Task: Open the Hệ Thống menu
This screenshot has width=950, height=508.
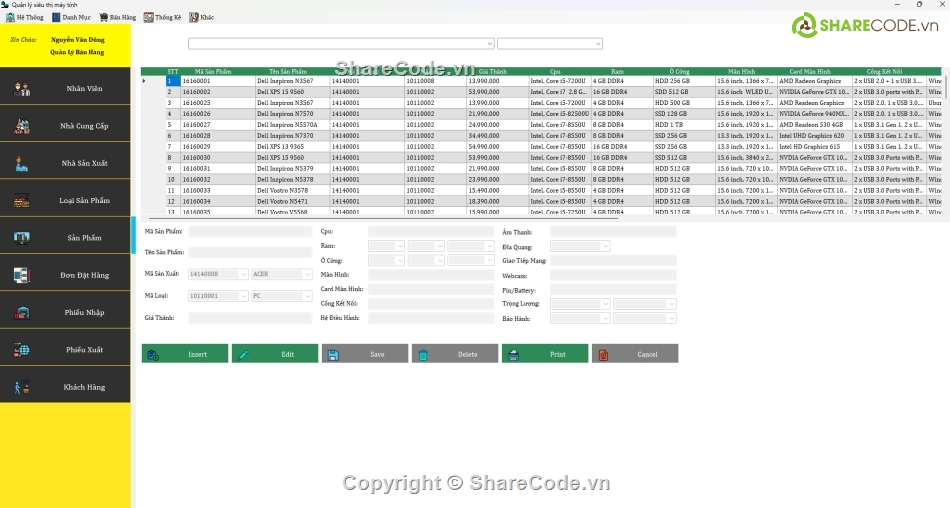Action: coord(25,17)
